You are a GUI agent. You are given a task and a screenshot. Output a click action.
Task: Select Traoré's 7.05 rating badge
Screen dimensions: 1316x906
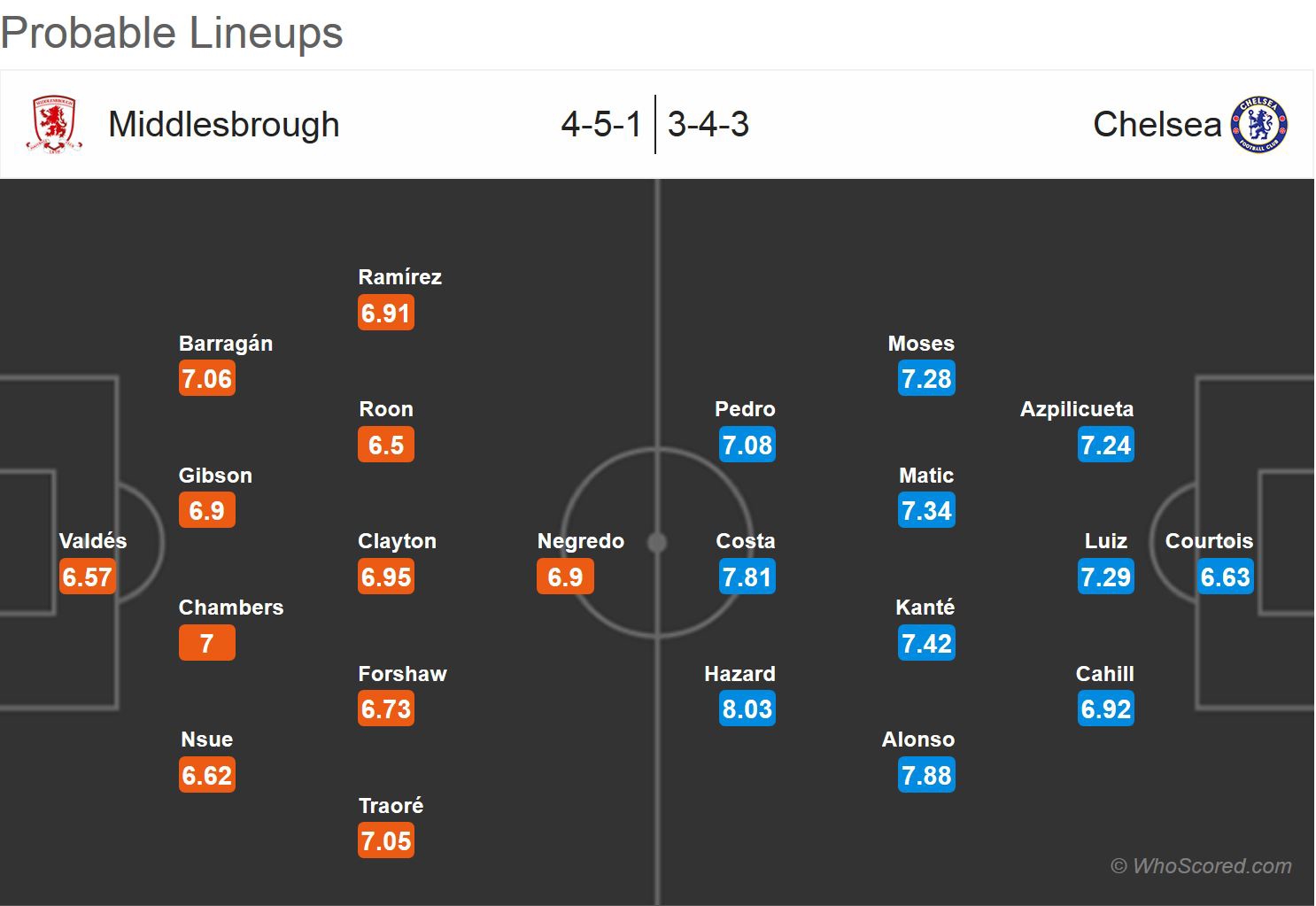pos(386,841)
